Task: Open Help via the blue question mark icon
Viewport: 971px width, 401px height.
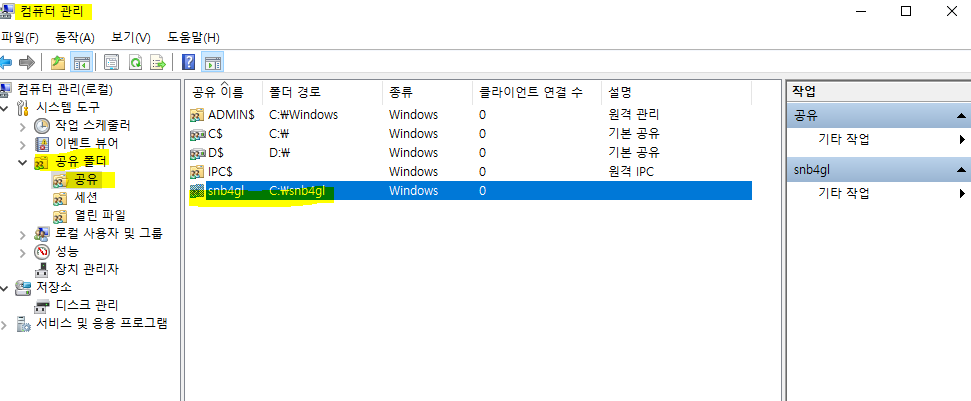Action: [189, 63]
